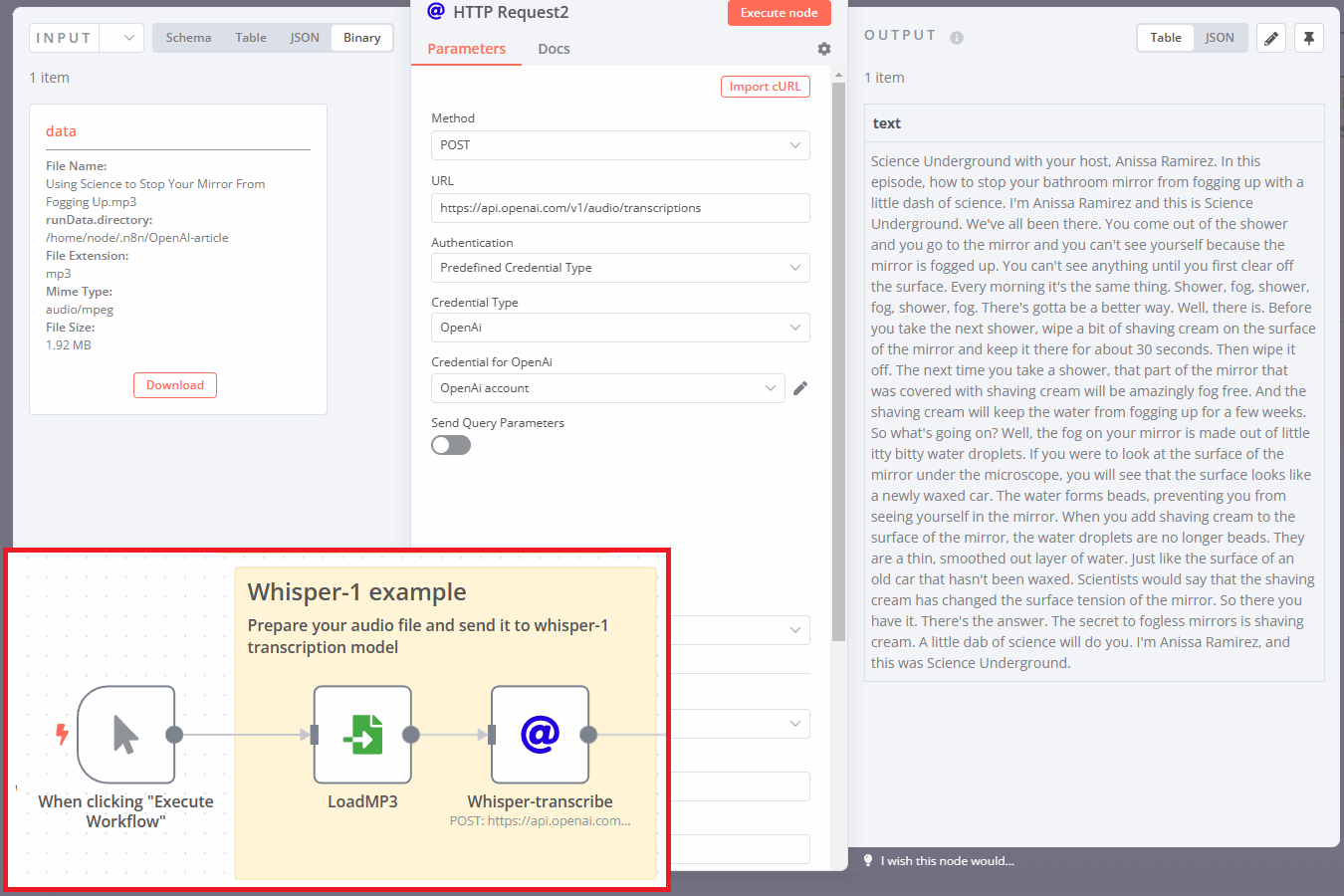Open node settings via the gear icon
Screen dimensions: 1344x896
click(823, 48)
